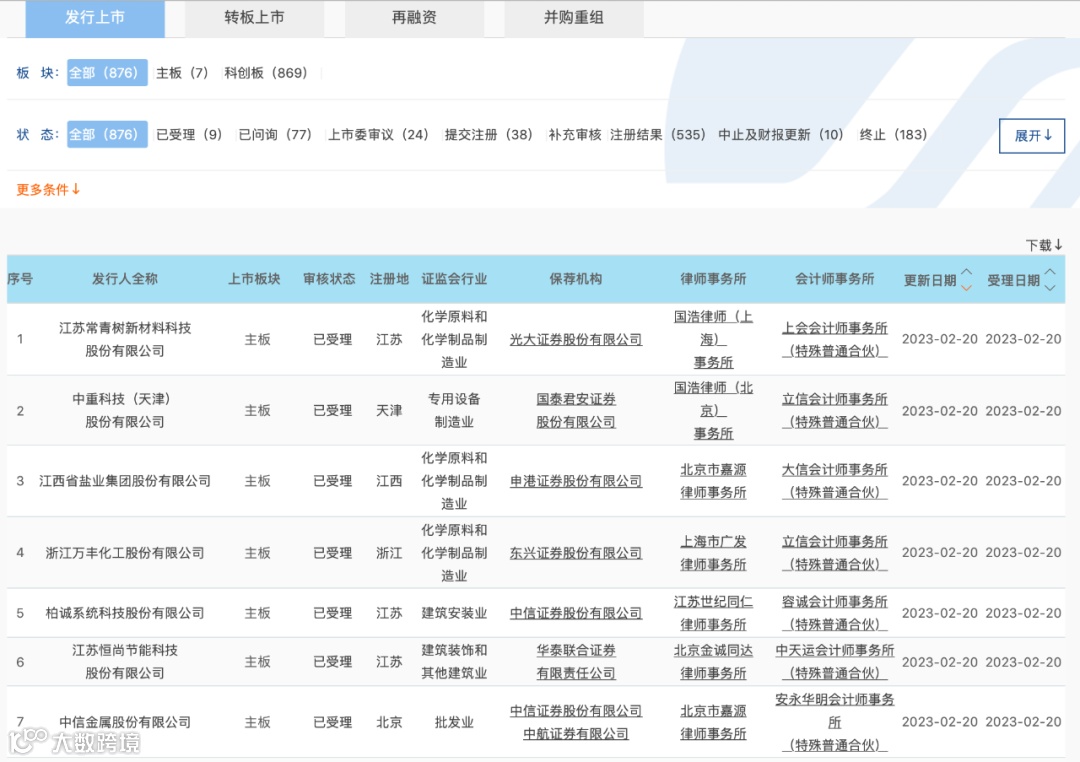Open 申港证券股份有限公司 sponsor link
Screen dimensions: 1080x762
click(576, 481)
